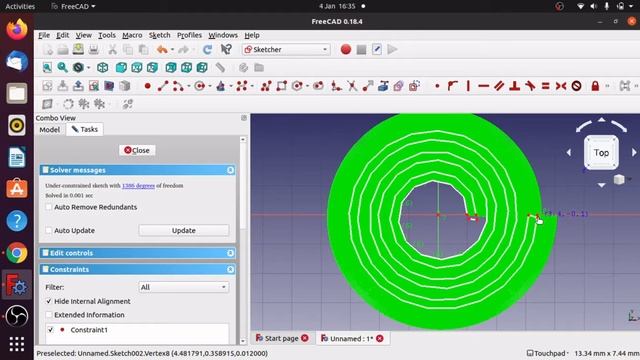Click the Top face of navigation cube

(601, 153)
